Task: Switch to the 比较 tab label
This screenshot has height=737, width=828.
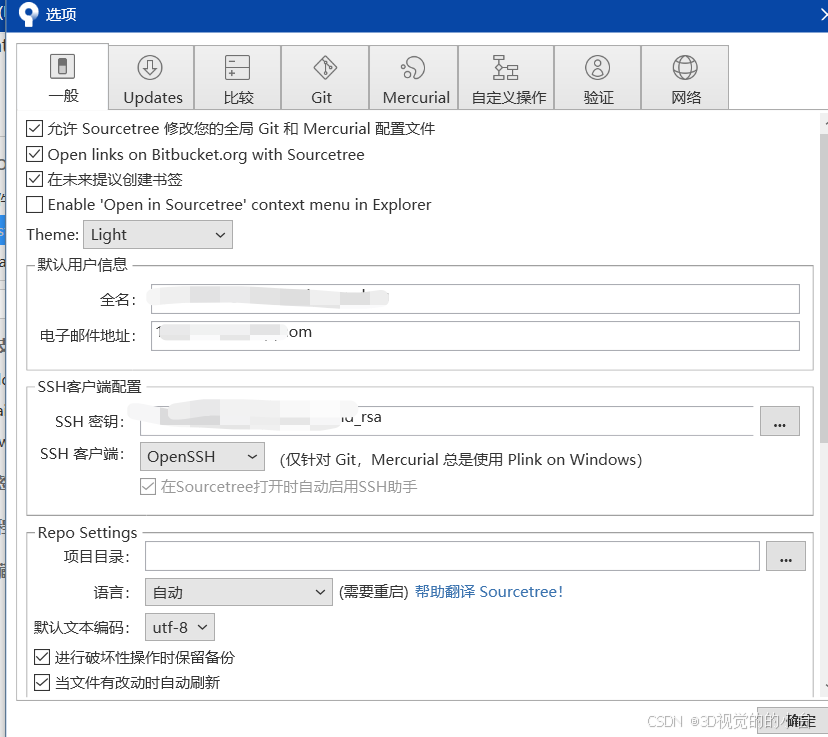Action: (x=239, y=98)
